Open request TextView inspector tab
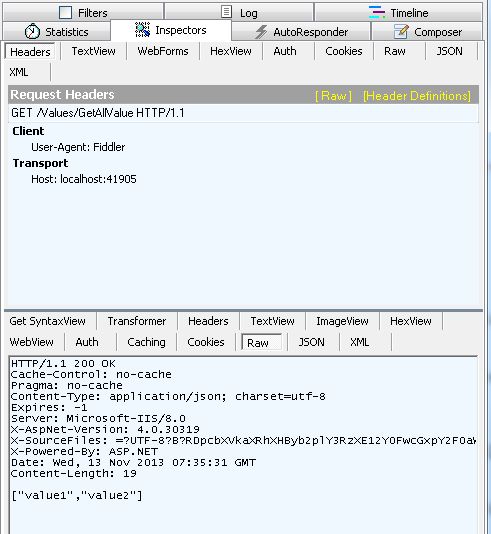Image resolution: width=491 pixels, height=534 pixels. (x=93, y=51)
